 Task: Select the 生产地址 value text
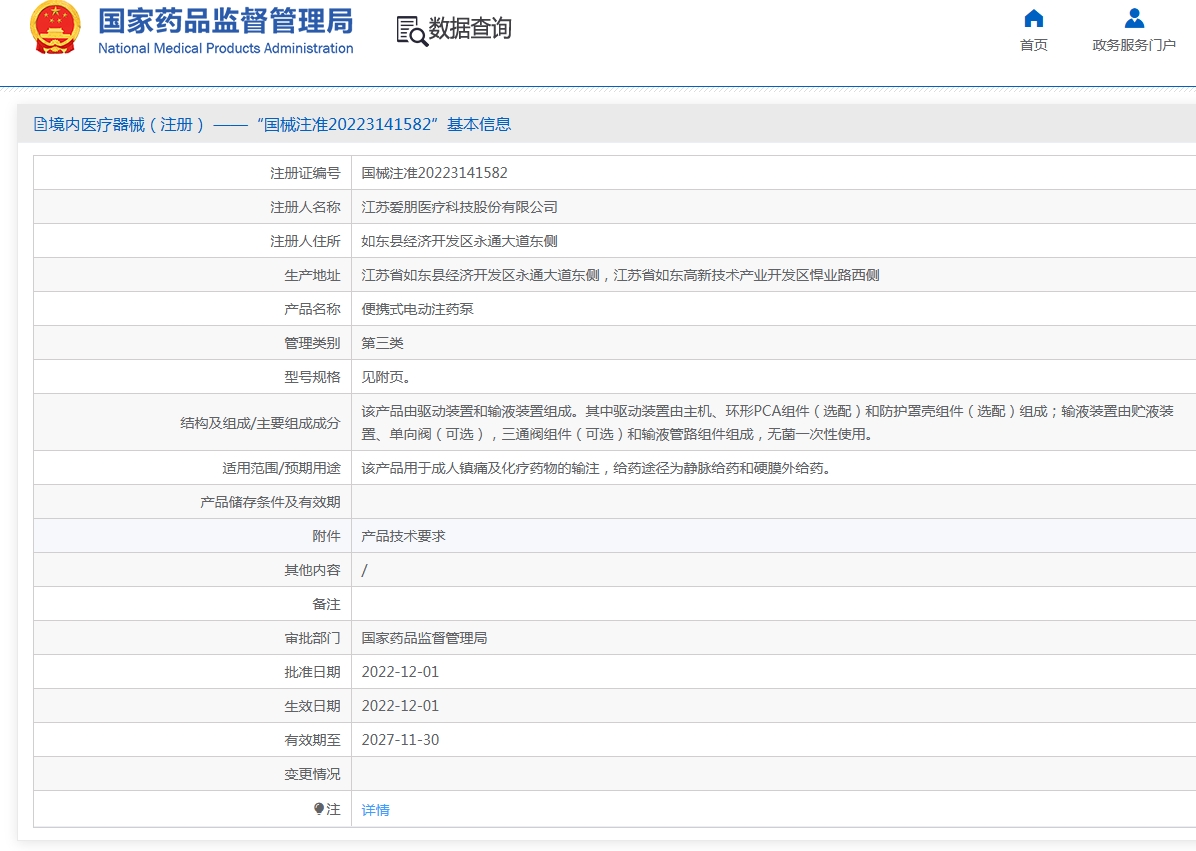tap(620, 275)
